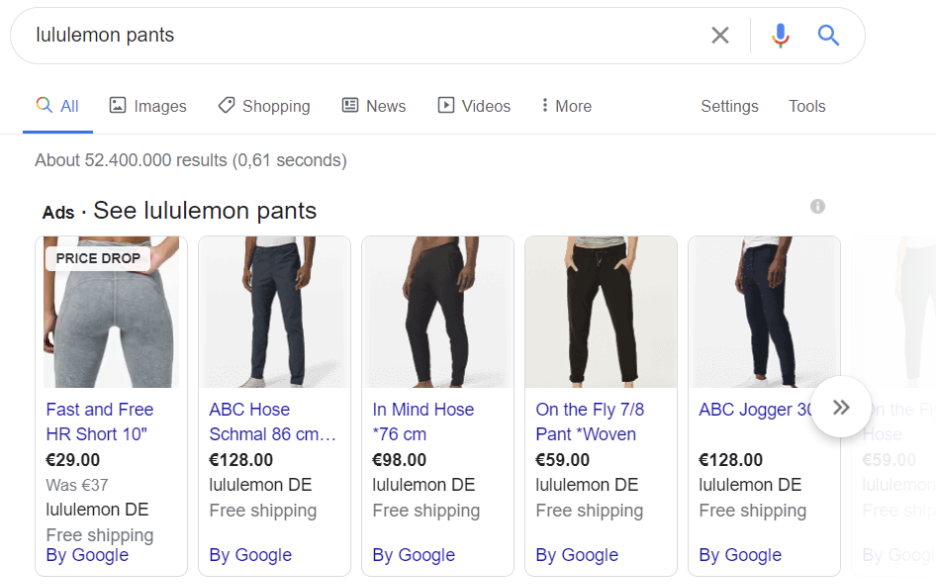Start voice search with the microphone icon

pyautogui.click(x=780, y=35)
